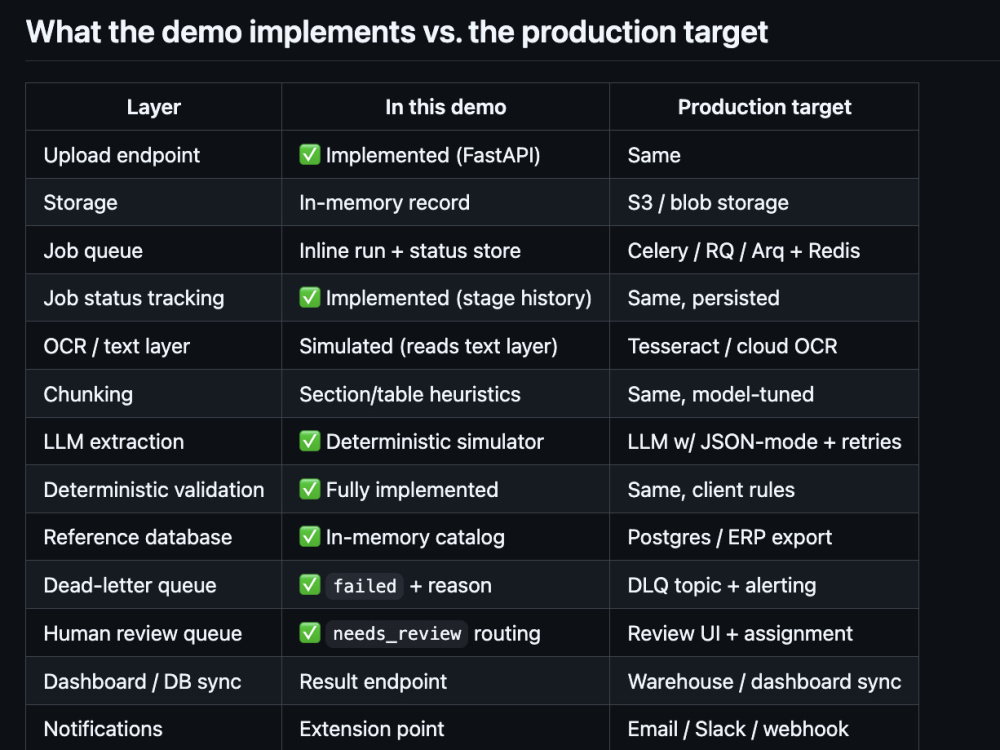
Task: Click the section heading about demo vs production
Action: [397, 32]
